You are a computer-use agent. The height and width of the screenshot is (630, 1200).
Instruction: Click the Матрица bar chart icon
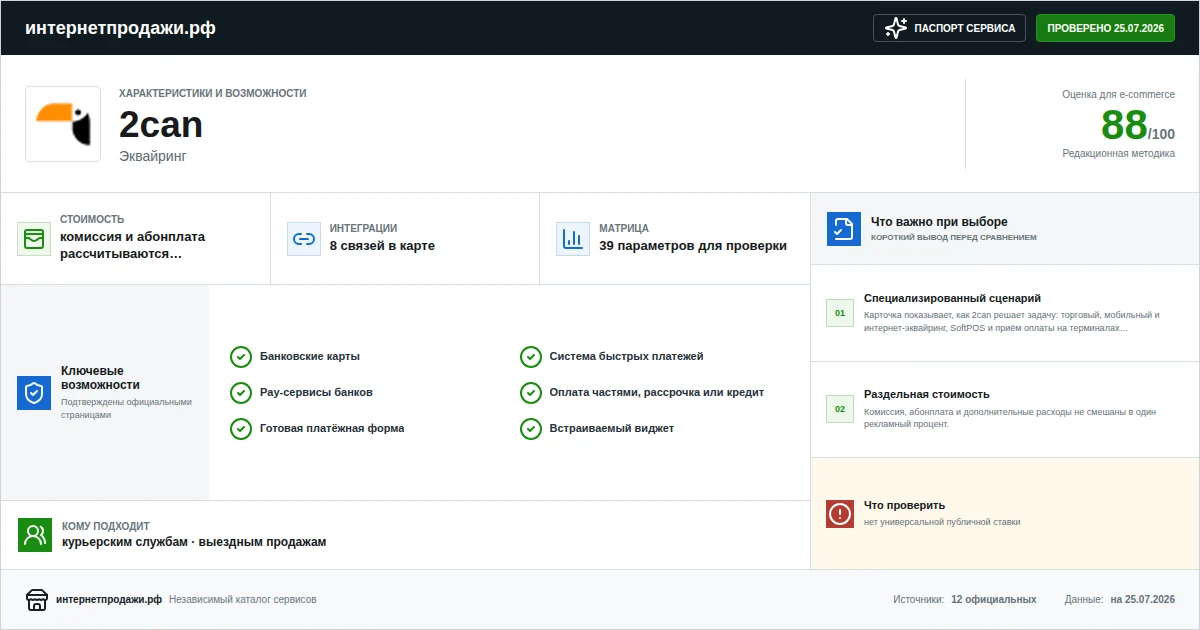(x=573, y=239)
